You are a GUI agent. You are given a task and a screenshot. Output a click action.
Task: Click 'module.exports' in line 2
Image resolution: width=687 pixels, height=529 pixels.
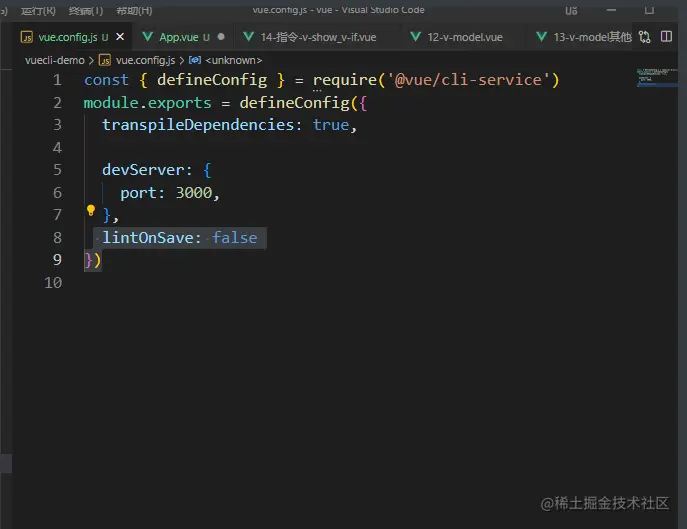(x=147, y=103)
